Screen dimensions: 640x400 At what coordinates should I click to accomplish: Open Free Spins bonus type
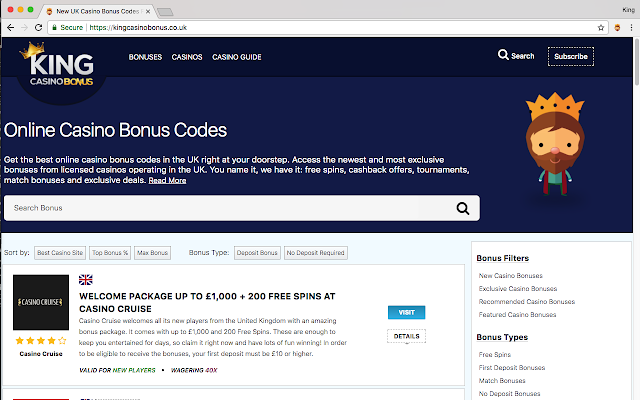pyautogui.click(x=495, y=355)
